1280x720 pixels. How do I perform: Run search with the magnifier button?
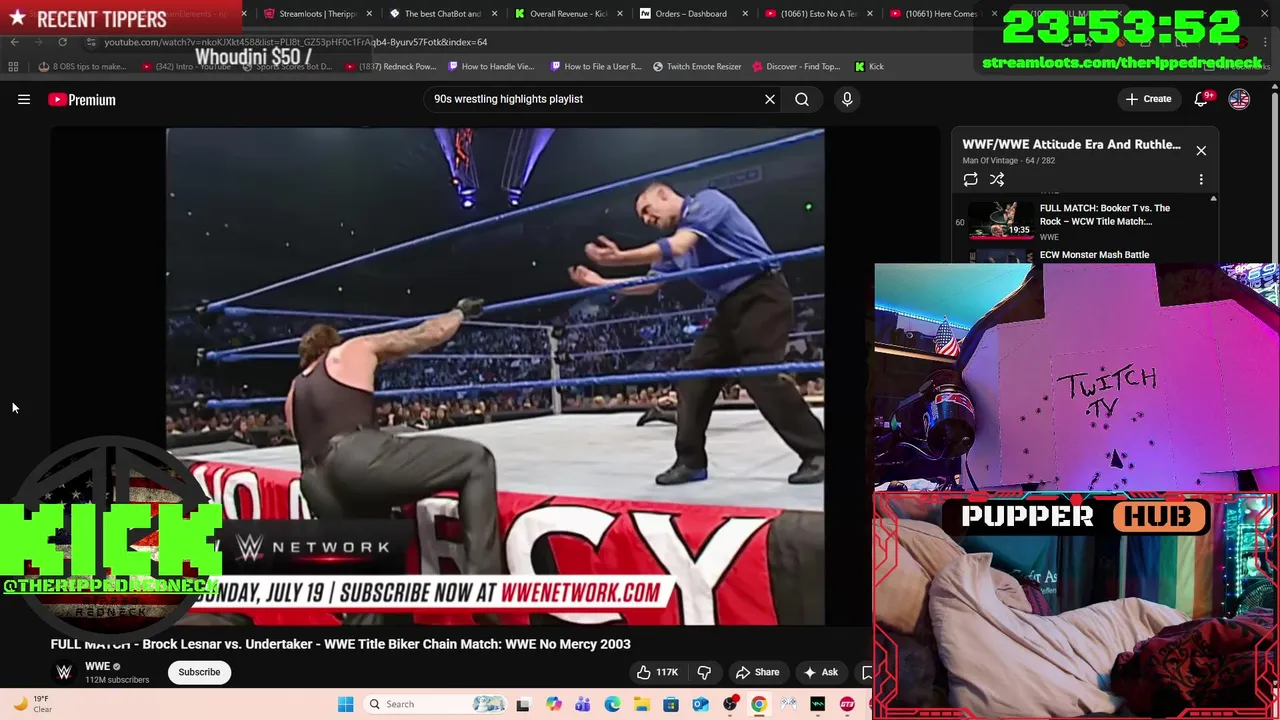coord(802,99)
